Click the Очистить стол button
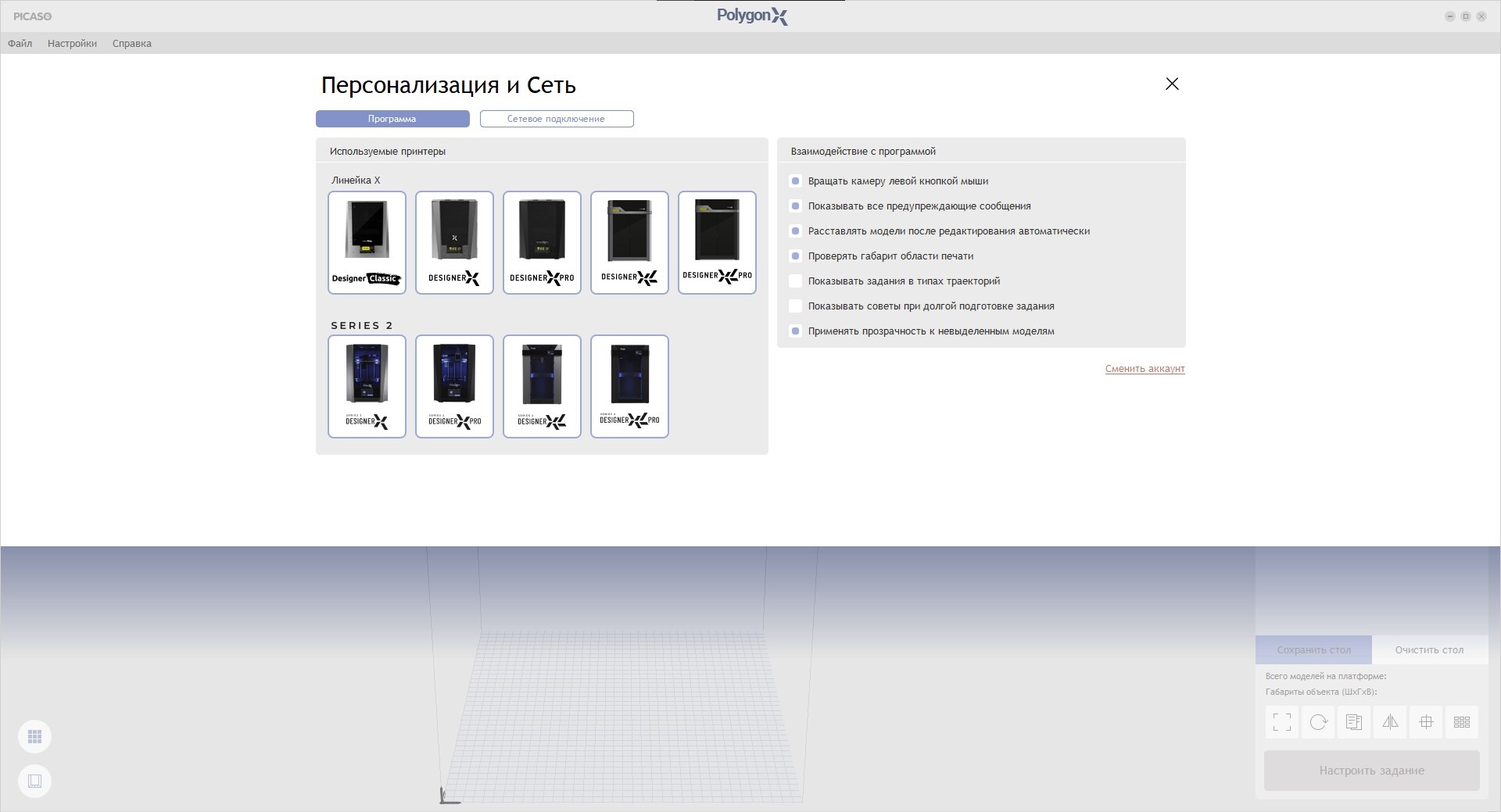The height and width of the screenshot is (812, 1501). coord(1429,650)
